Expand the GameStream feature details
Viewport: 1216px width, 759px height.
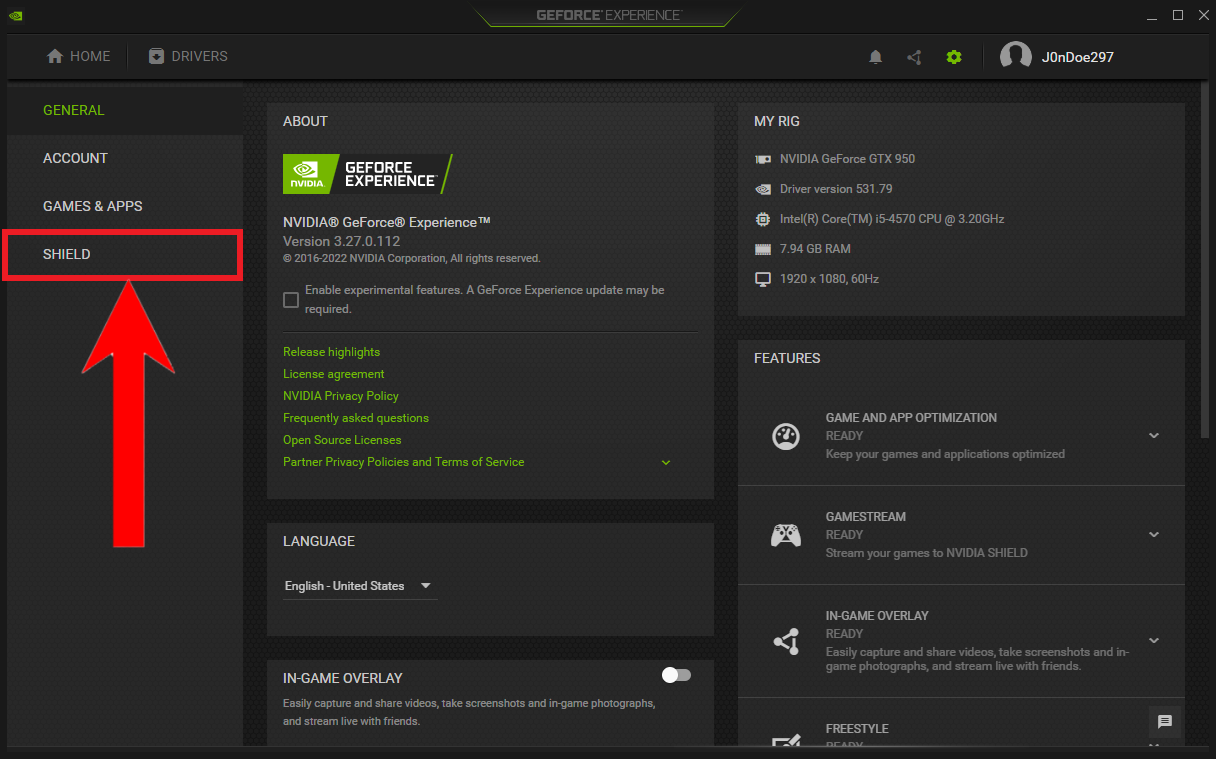point(1154,535)
